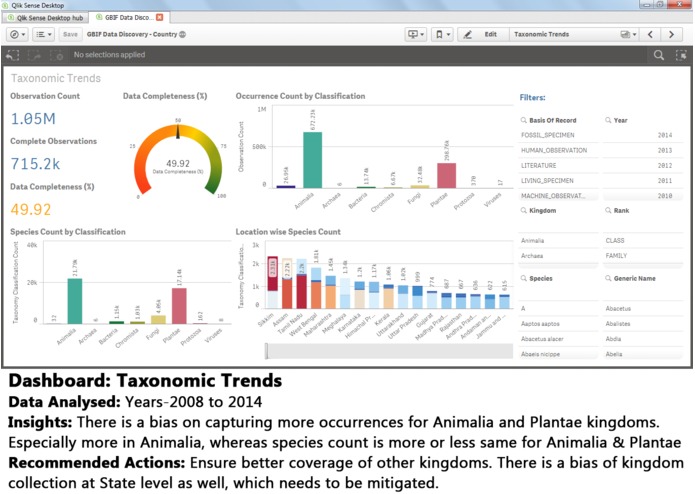This screenshot has height=494, width=695.
Task: Click the Animalia bar in Occurrence Count chart
Action: [x=312, y=160]
